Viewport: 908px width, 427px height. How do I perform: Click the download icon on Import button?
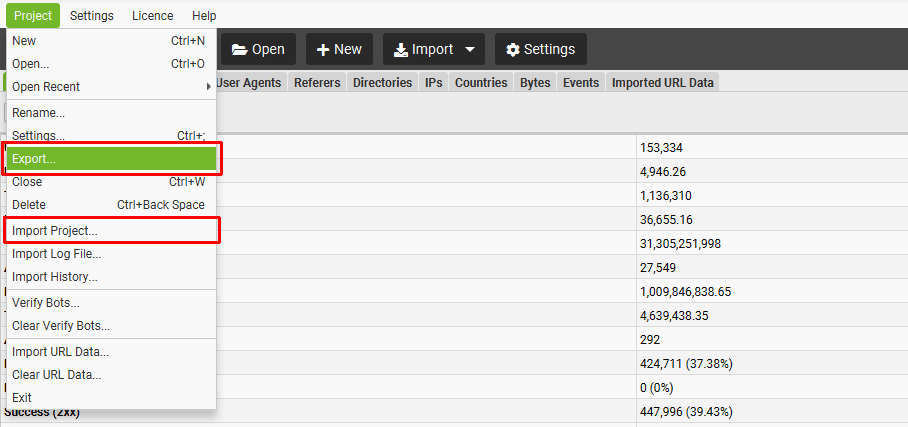401,50
